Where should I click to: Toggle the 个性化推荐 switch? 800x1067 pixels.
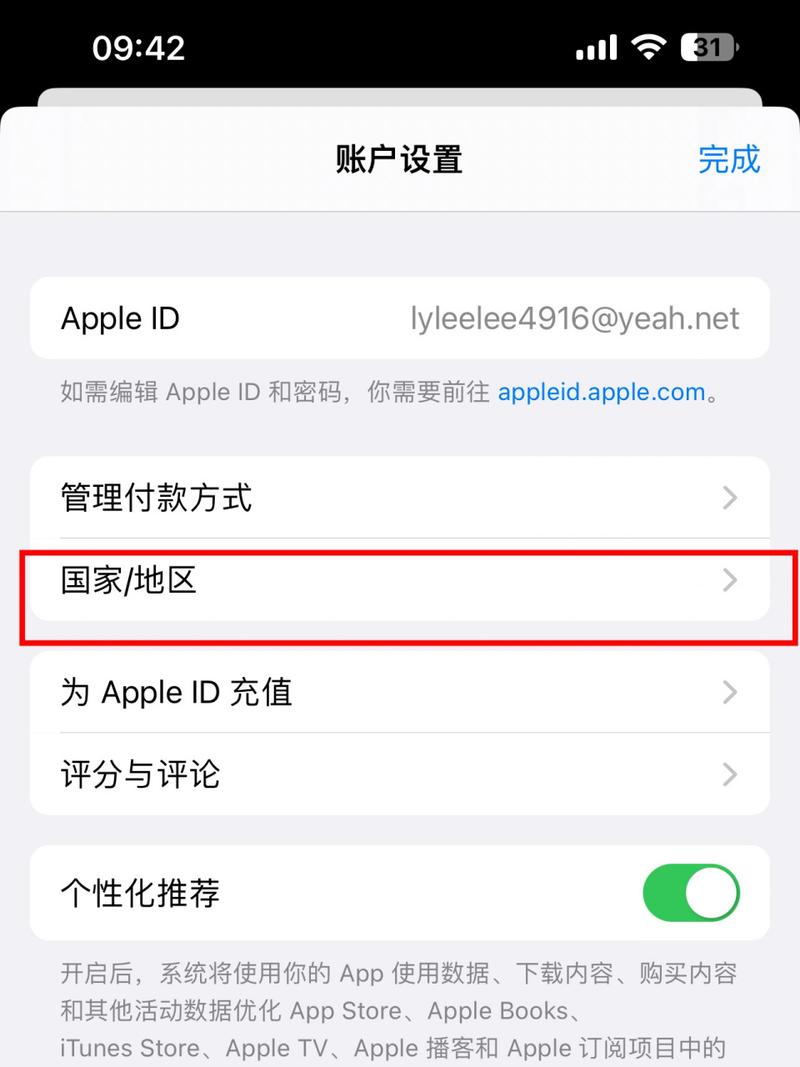[x=690, y=893]
